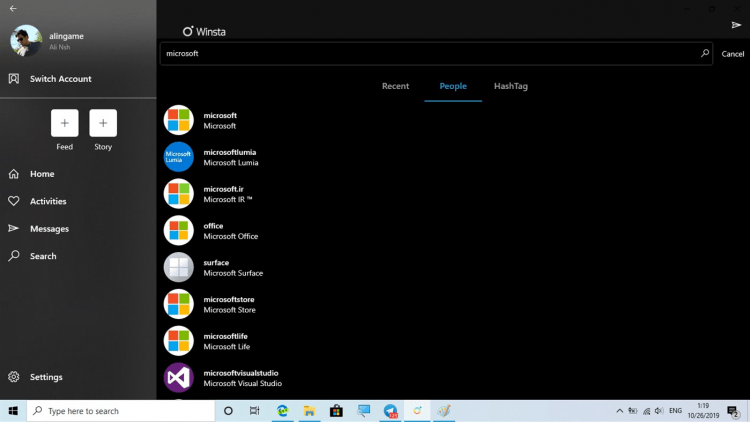Open the Microsoft Store avatar
Viewport: 750px width, 422px height.
pyautogui.click(x=178, y=304)
